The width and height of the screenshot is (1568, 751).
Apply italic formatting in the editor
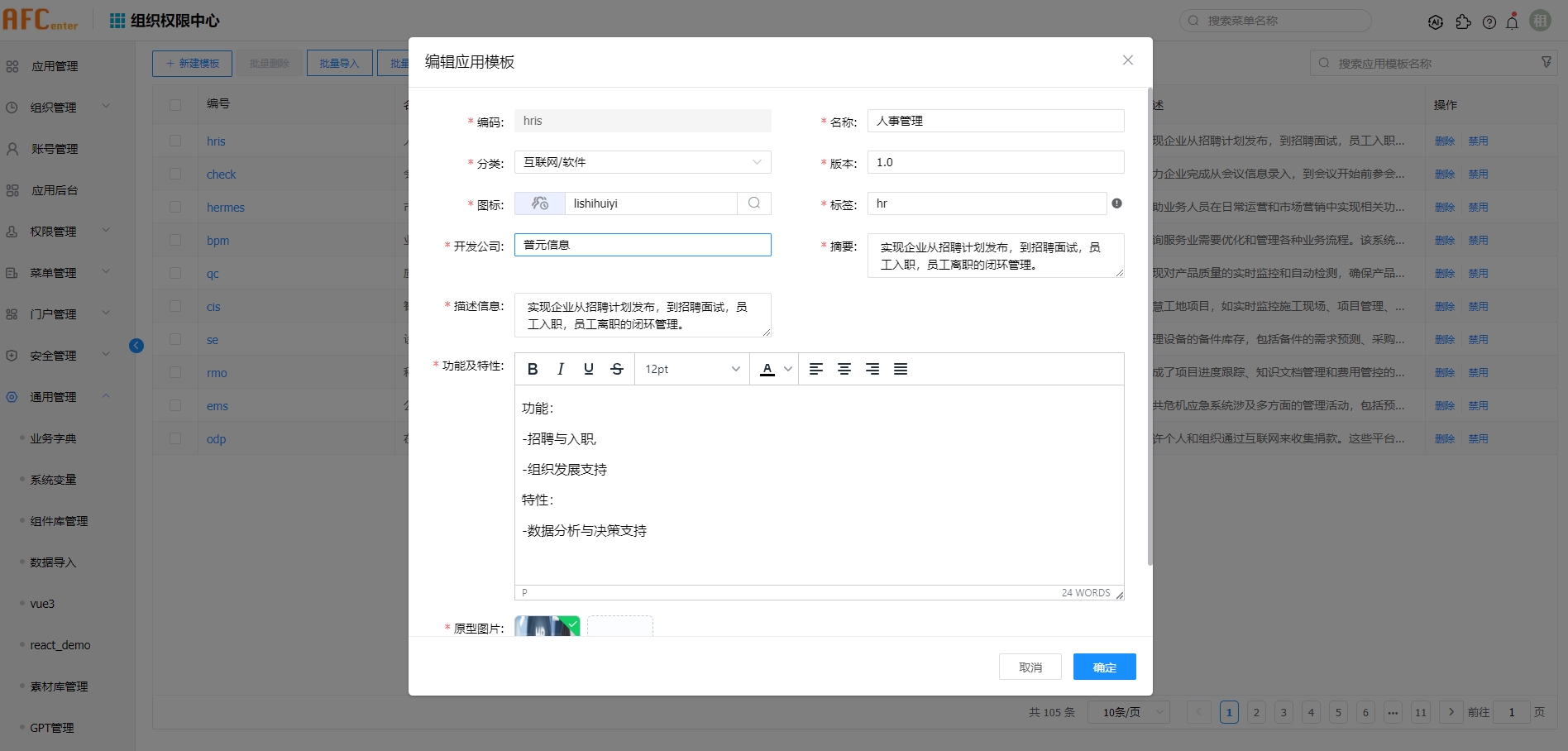coord(561,369)
